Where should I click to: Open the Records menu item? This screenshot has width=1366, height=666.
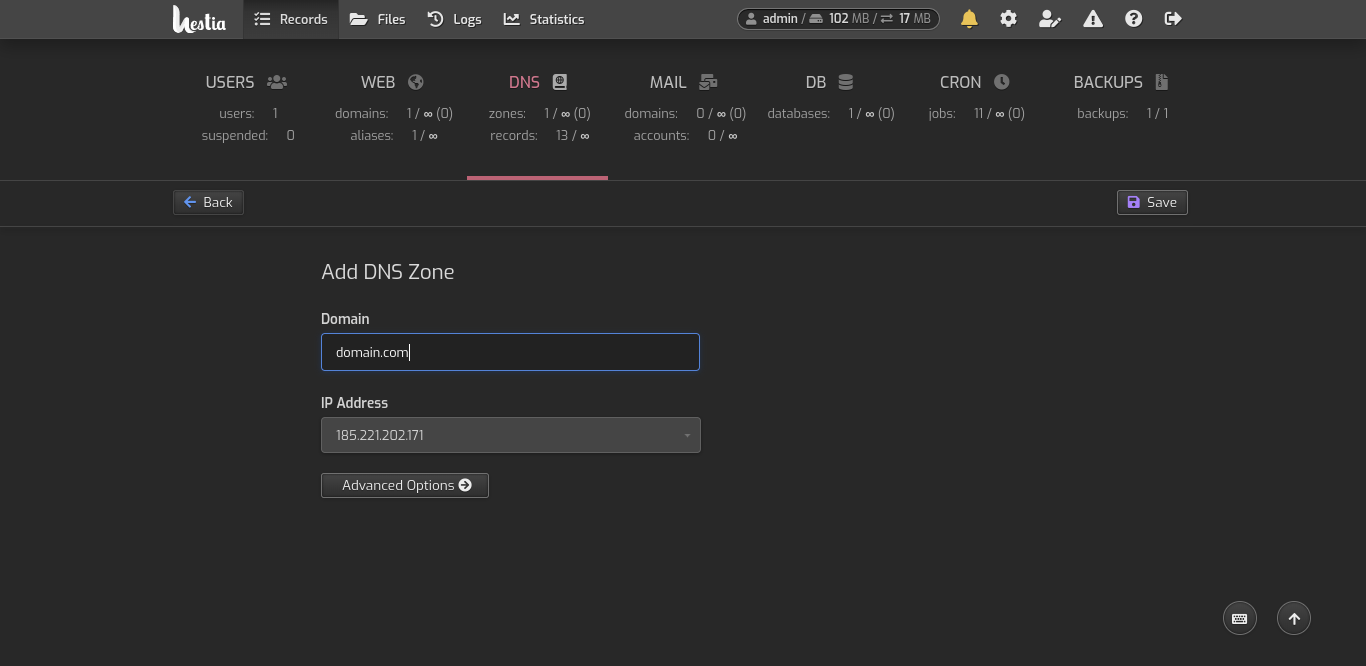click(x=291, y=19)
